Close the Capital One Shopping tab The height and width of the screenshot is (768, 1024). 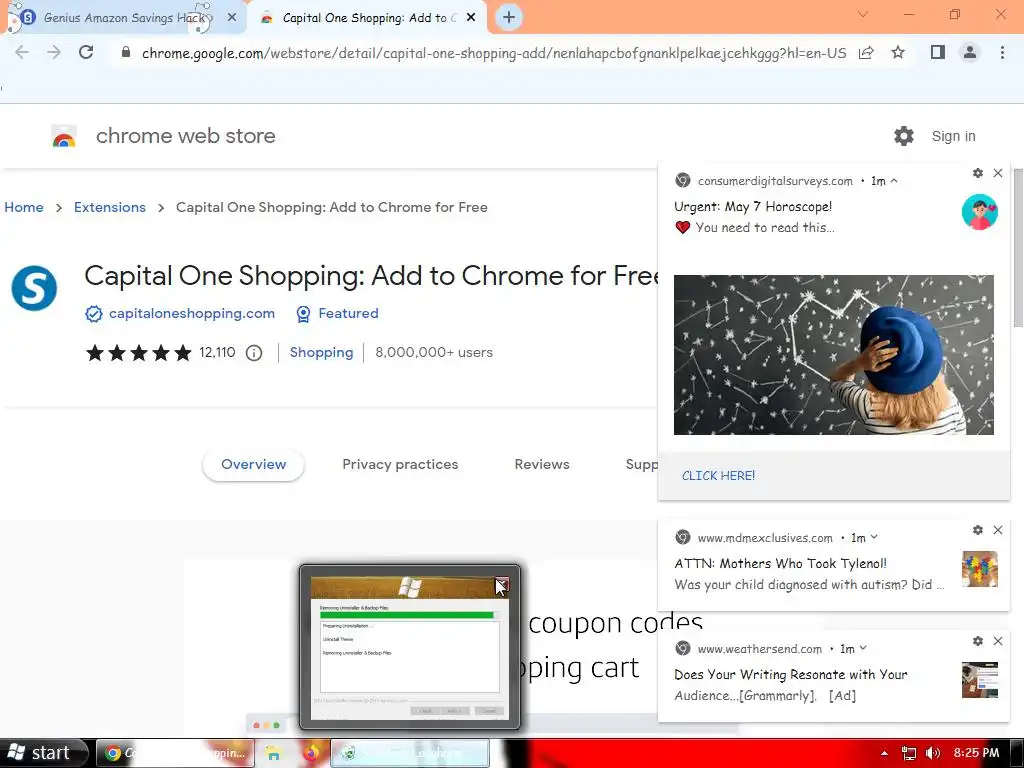pyautogui.click(x=471, y=18)
